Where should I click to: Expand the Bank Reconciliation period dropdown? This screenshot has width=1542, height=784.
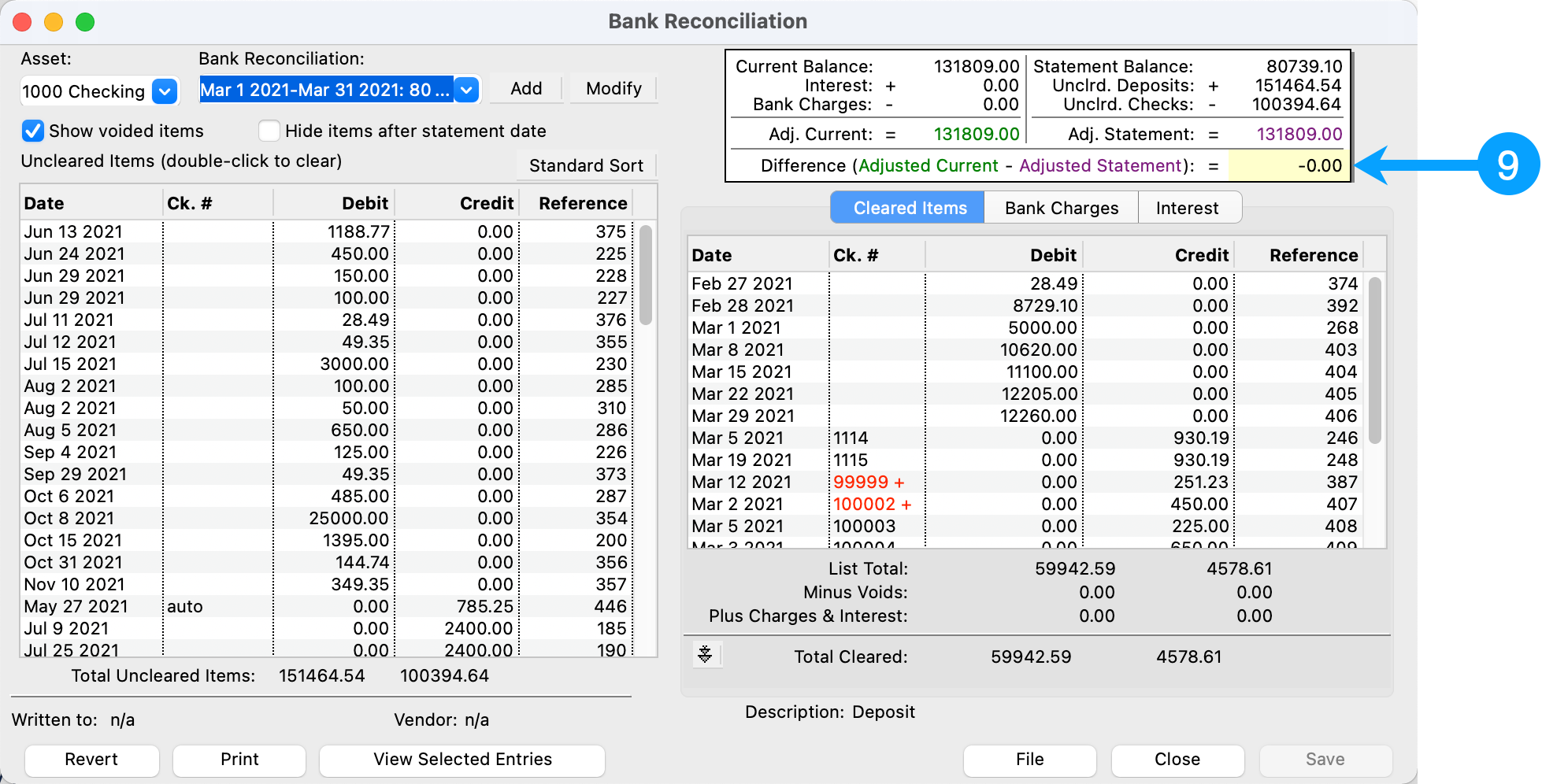click(x=466, y=90)
